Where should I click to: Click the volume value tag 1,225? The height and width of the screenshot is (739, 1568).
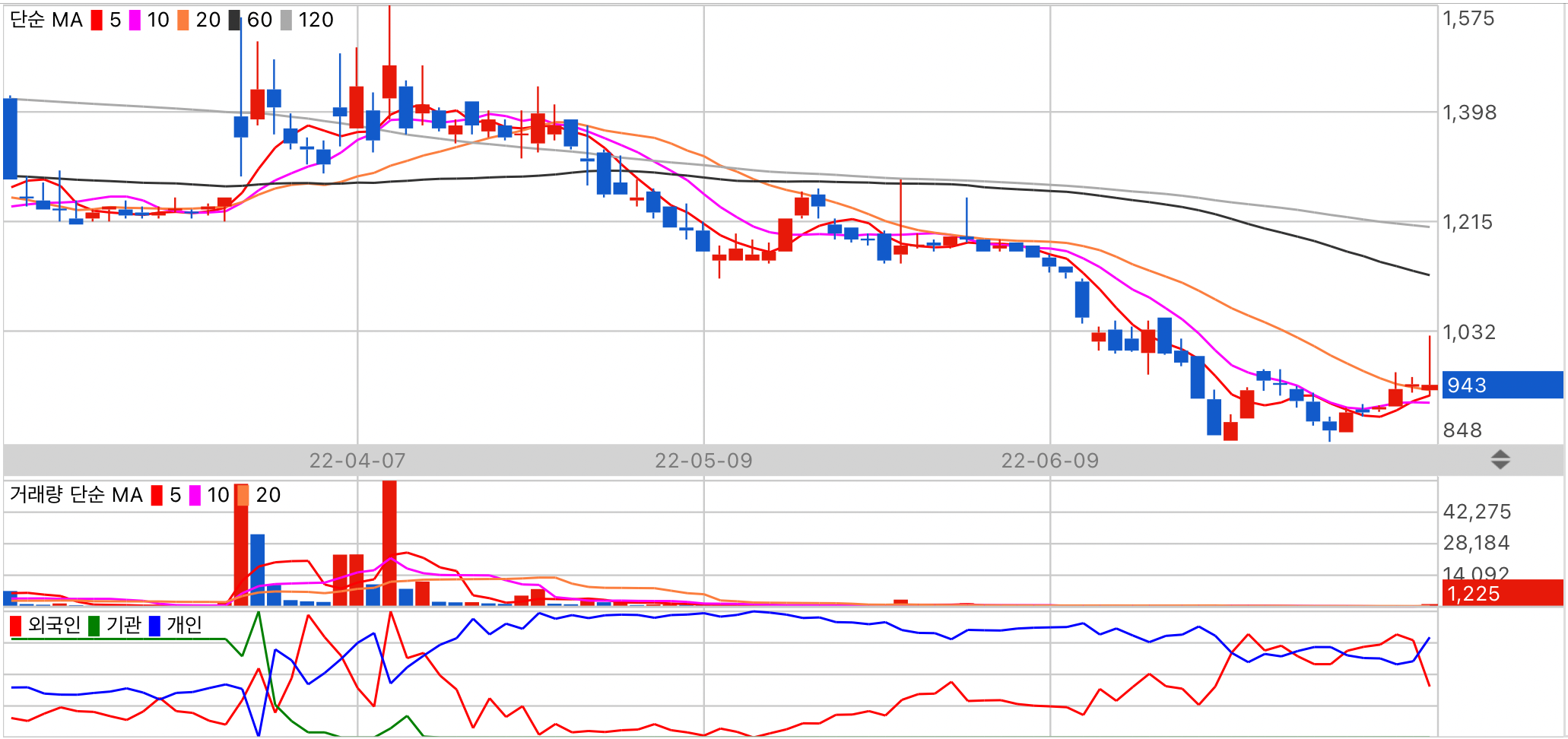(1503, 593)
